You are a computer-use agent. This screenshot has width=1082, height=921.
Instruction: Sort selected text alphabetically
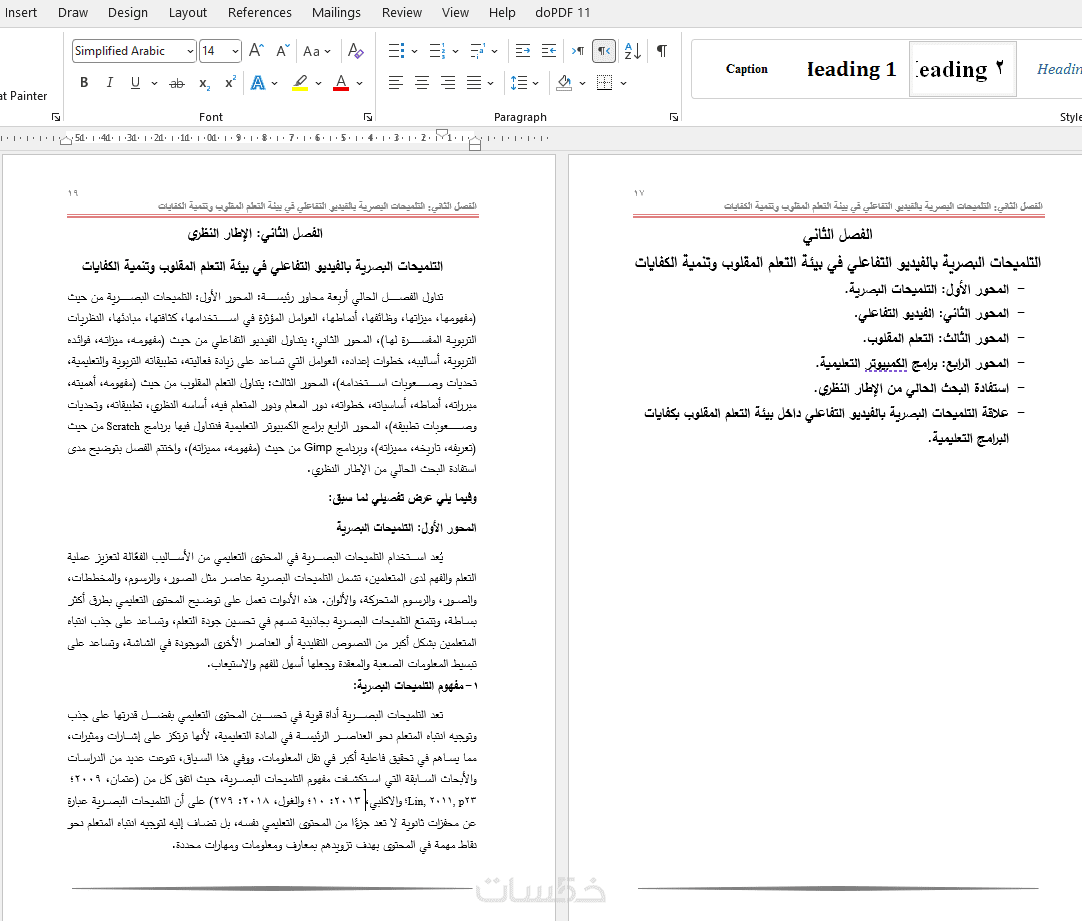pyautogui.click(x=632, y=50)
